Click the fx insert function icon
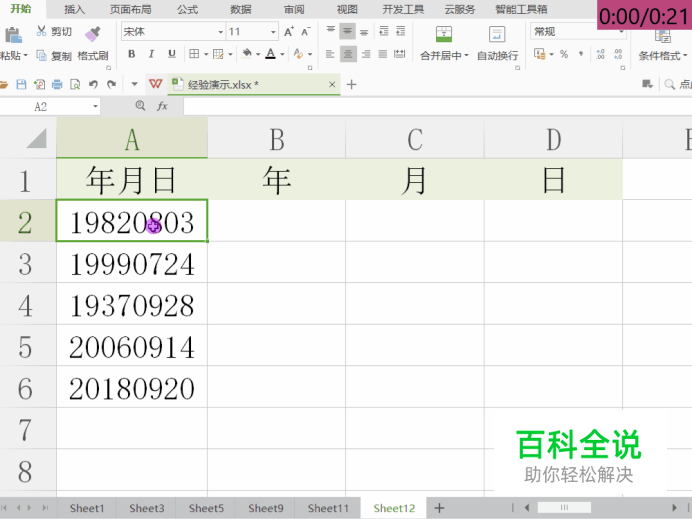This screenshot has height=519, width=692. click(162, 106)
